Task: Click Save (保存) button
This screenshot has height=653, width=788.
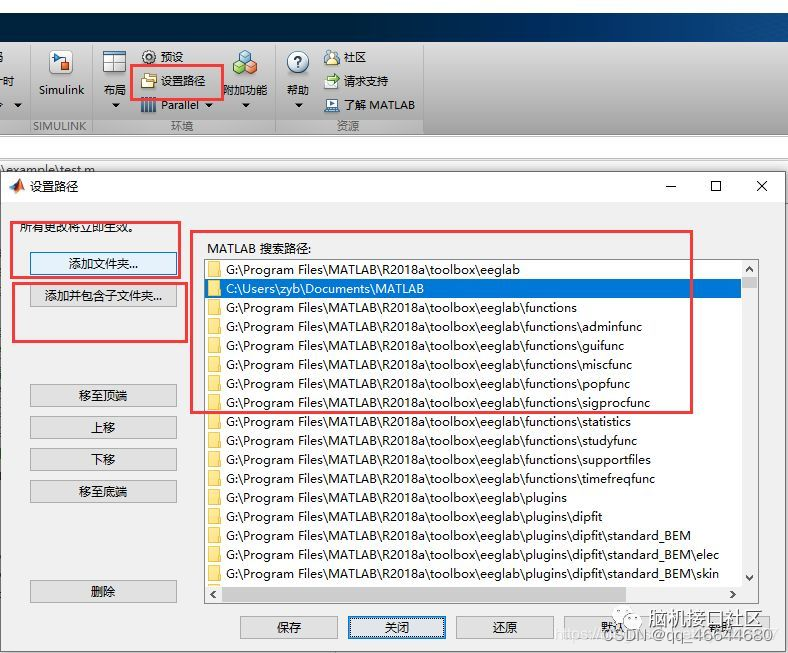Action: click(288, 627)
